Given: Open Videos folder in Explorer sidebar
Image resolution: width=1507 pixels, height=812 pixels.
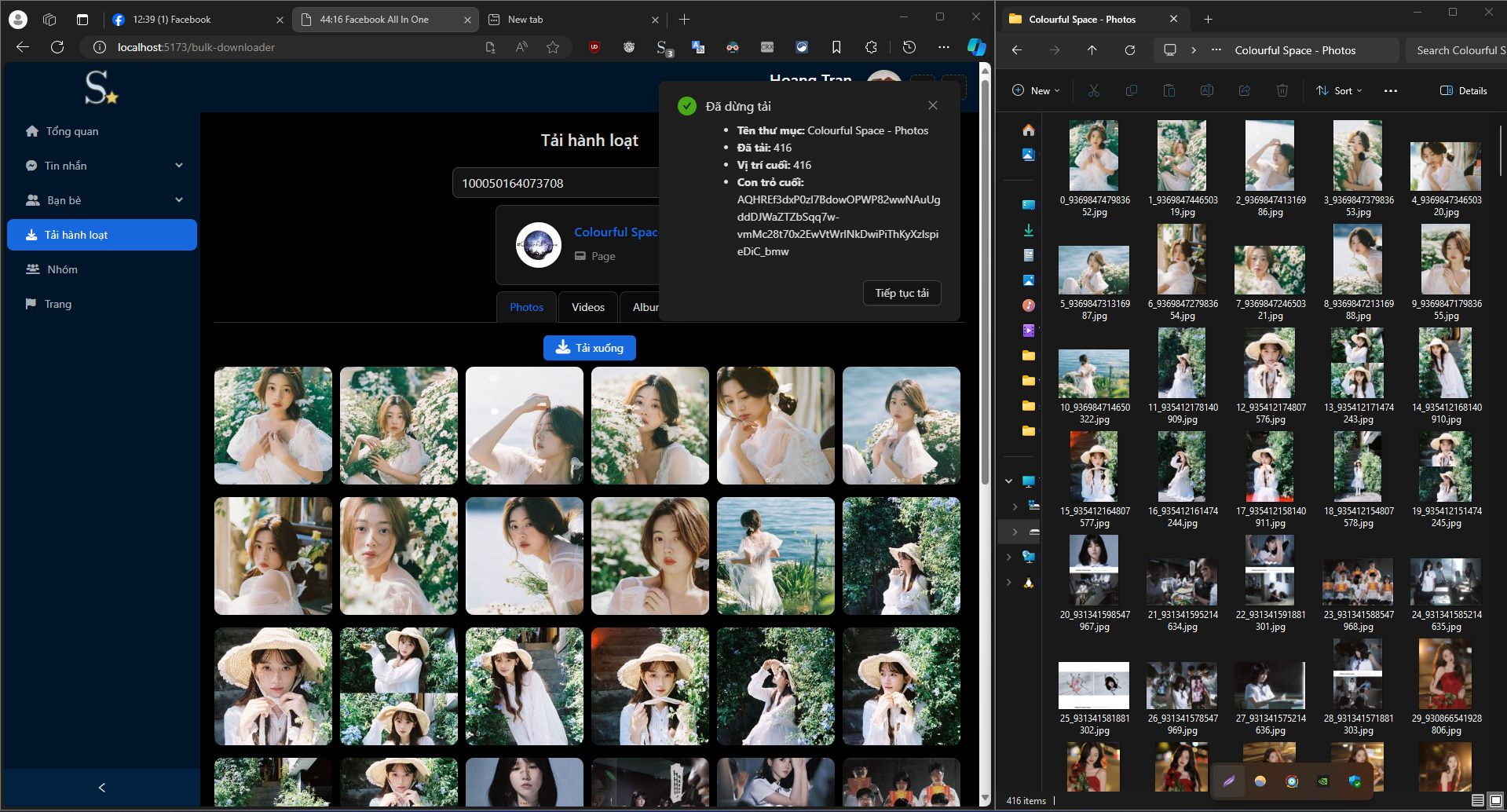Looking at the screenshot, I should click(1028, 331).
